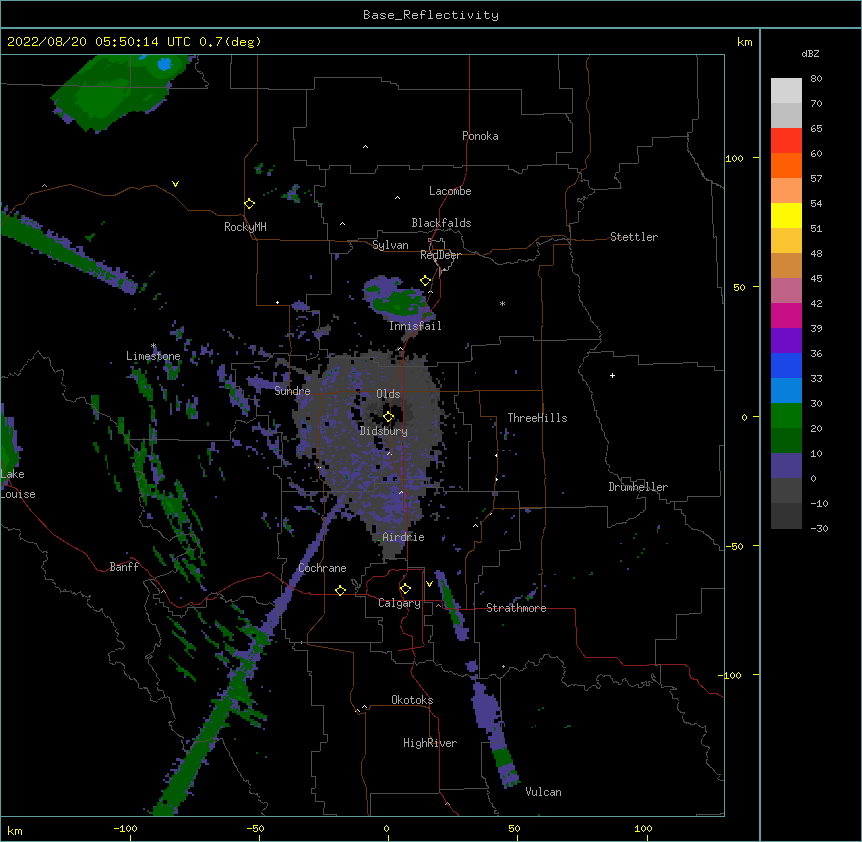Pick the magenta 42-39 dBZ legend swatch
Image resolution: width=862 pixels, height=842 pixels.
[x=786, y=315]
